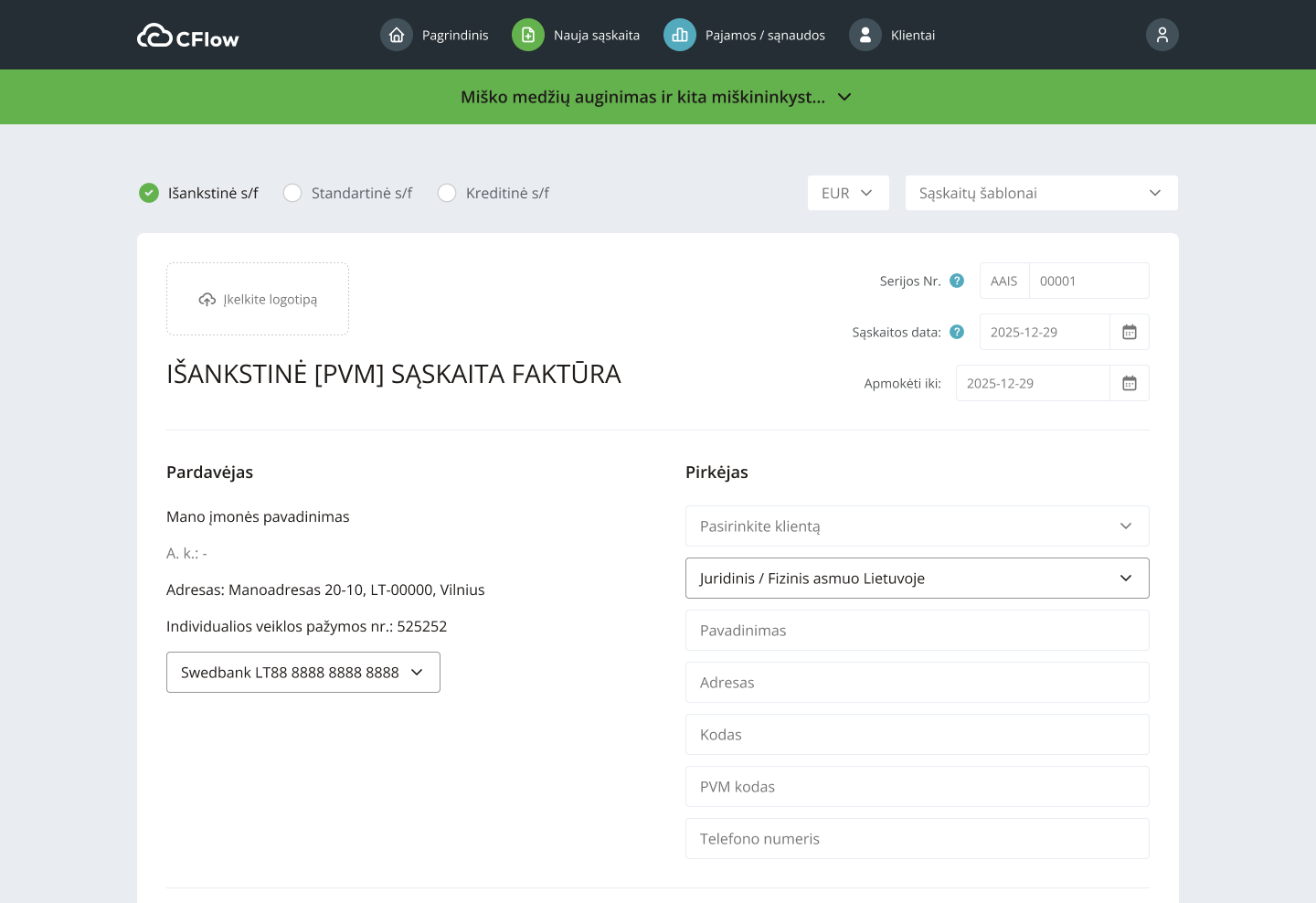Screen dimensions: 1316x903
Task: Open Sąskaitų šablonai dropdown
Action: [1042, 193]
